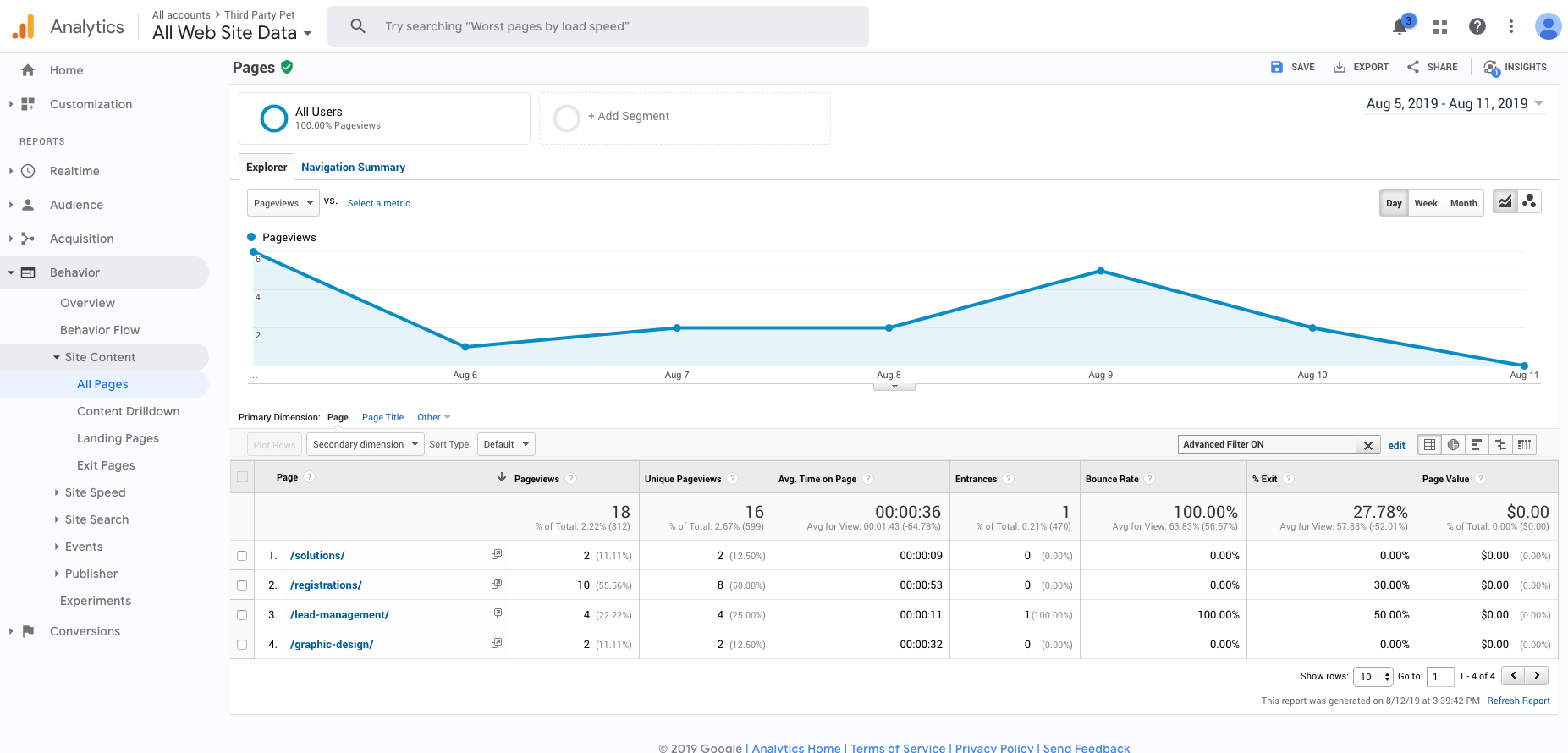Check the box for /registrations/ row
1568x753 pixels.
coord(242,585)
